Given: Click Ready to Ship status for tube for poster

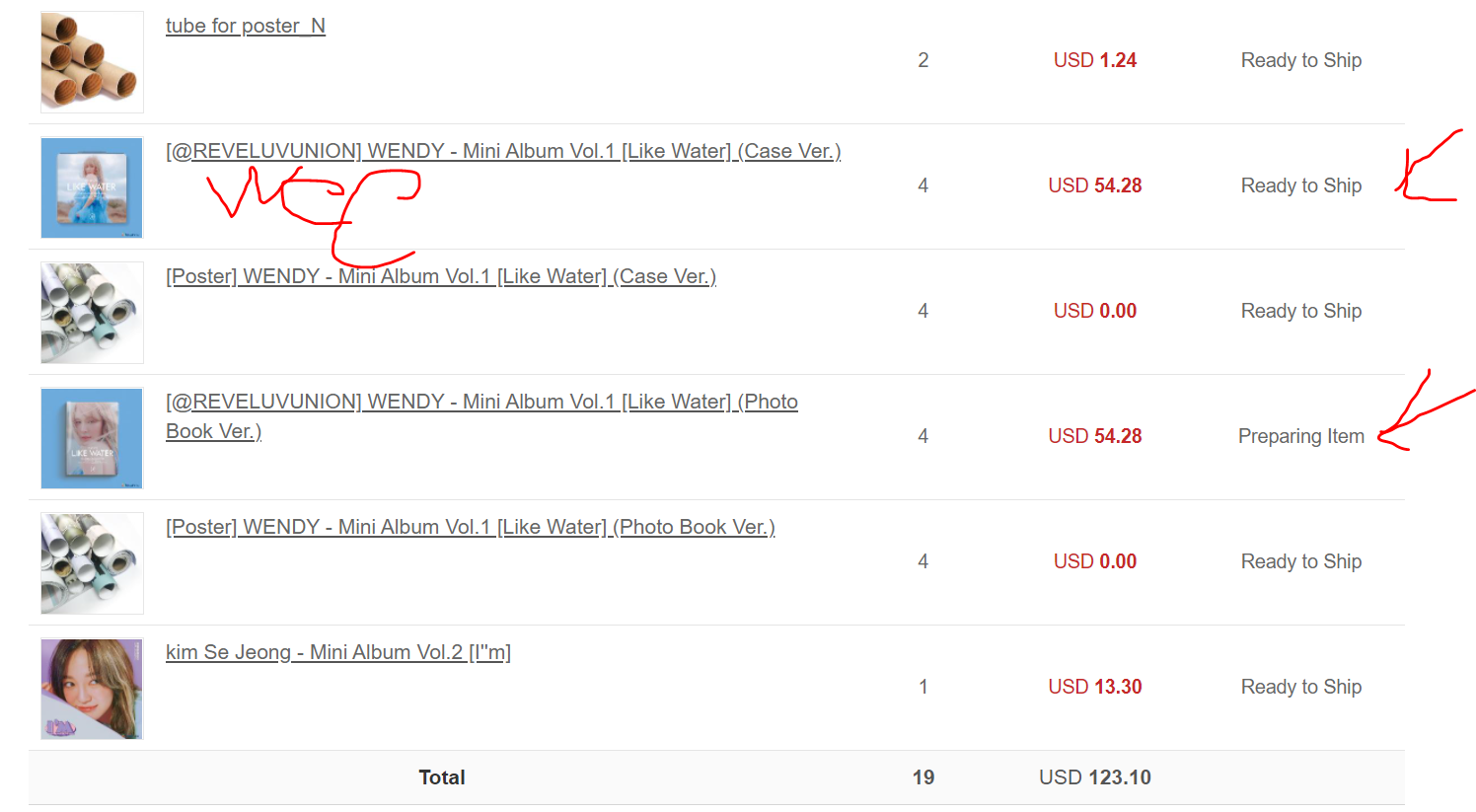Looking at the screenshot, I should (x=1301, y=60).
